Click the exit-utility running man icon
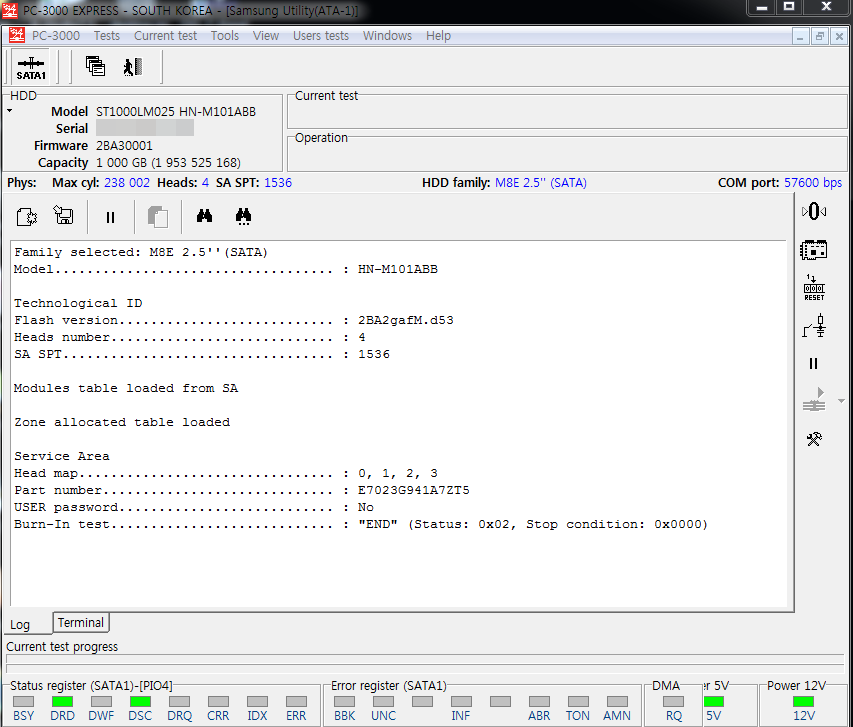Screen dimensions: 853x727 coord(133,67)
